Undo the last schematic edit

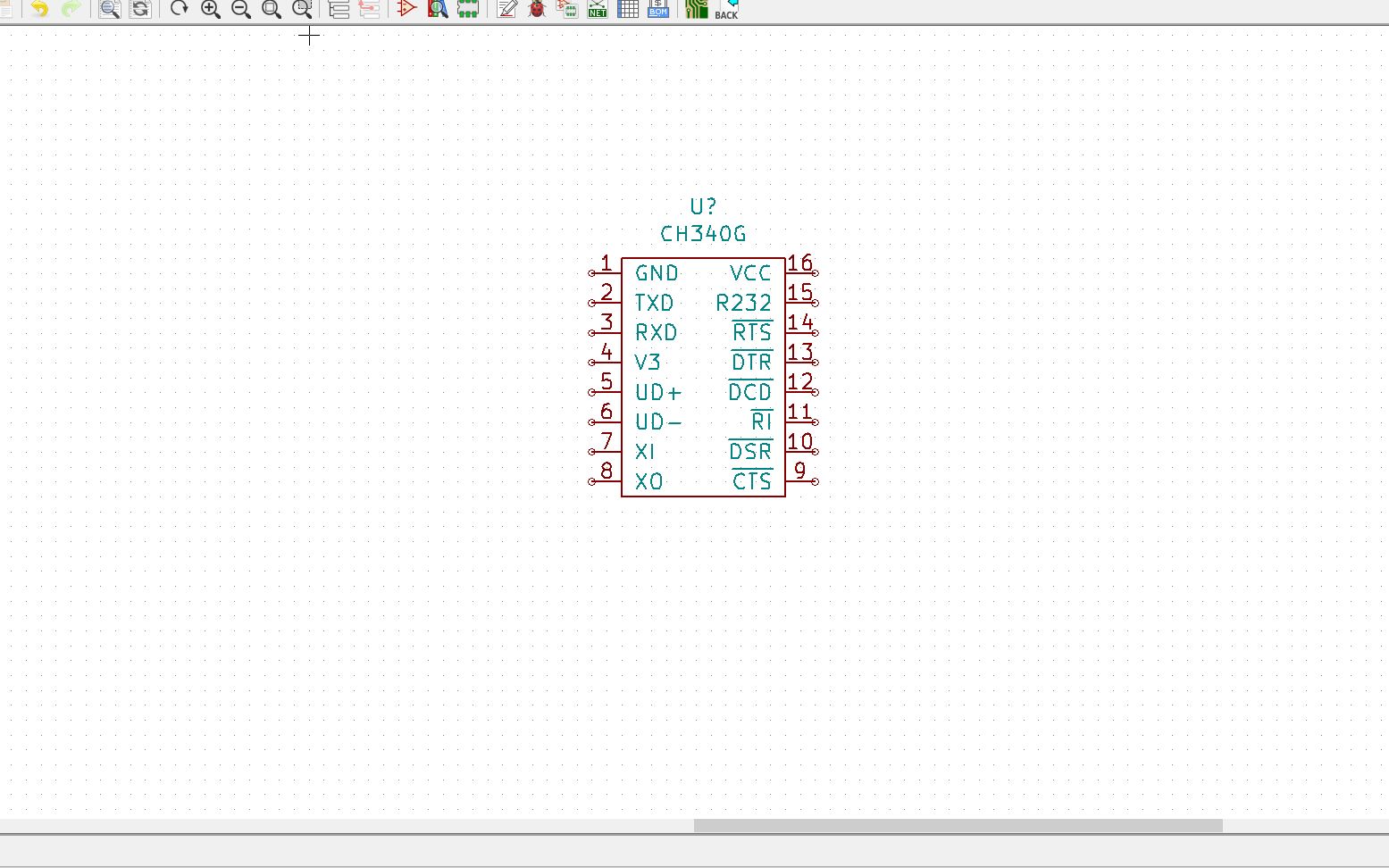point(39,9)
